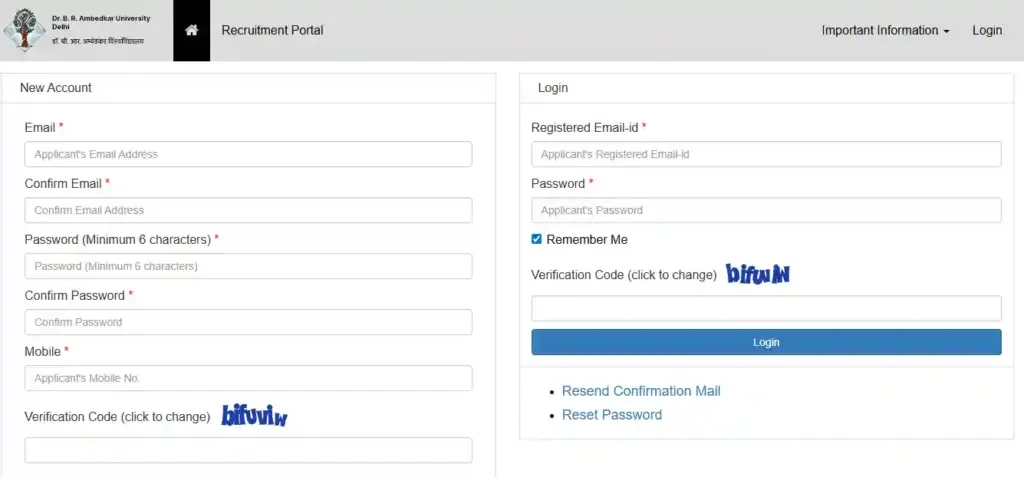The width and height of the screenshot is (1024, 477).
Task: Focus the Registered Email-id input
Action: point(766,154)
